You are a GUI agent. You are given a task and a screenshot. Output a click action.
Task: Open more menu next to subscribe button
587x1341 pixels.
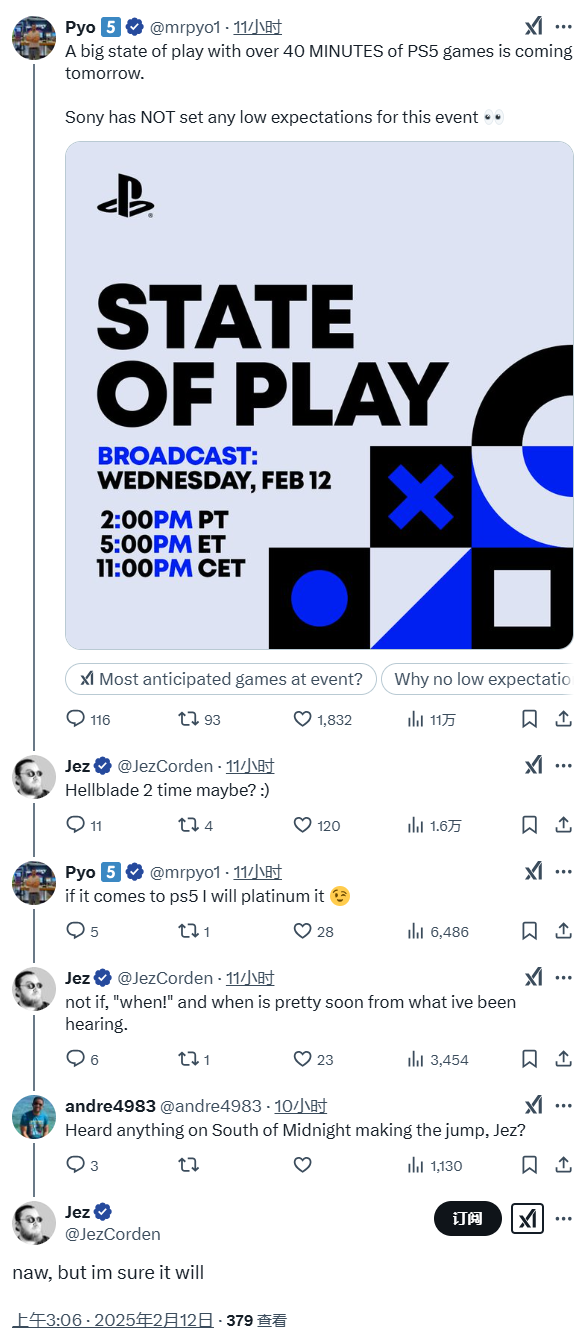point(564,1218)
